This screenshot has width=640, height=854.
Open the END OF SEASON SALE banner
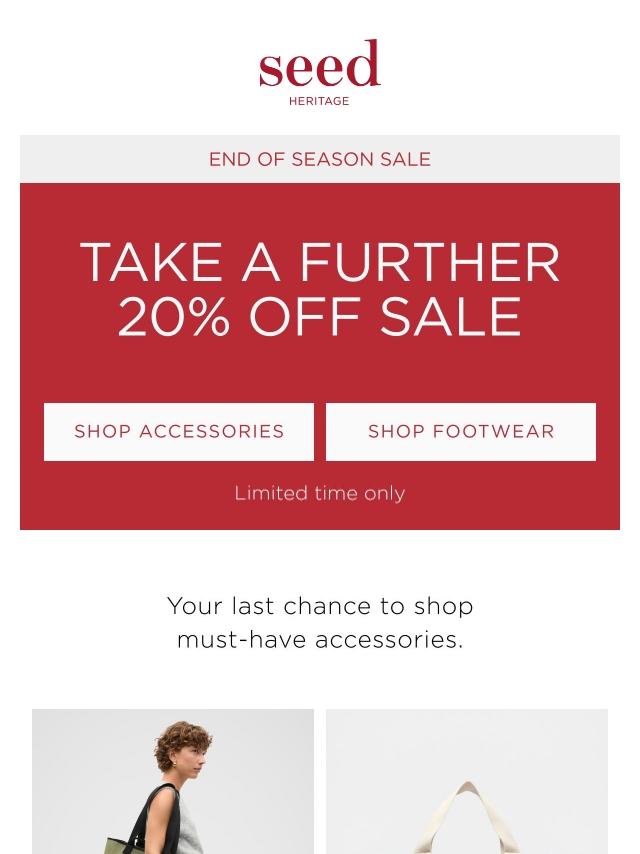click(x=320, y=159)
